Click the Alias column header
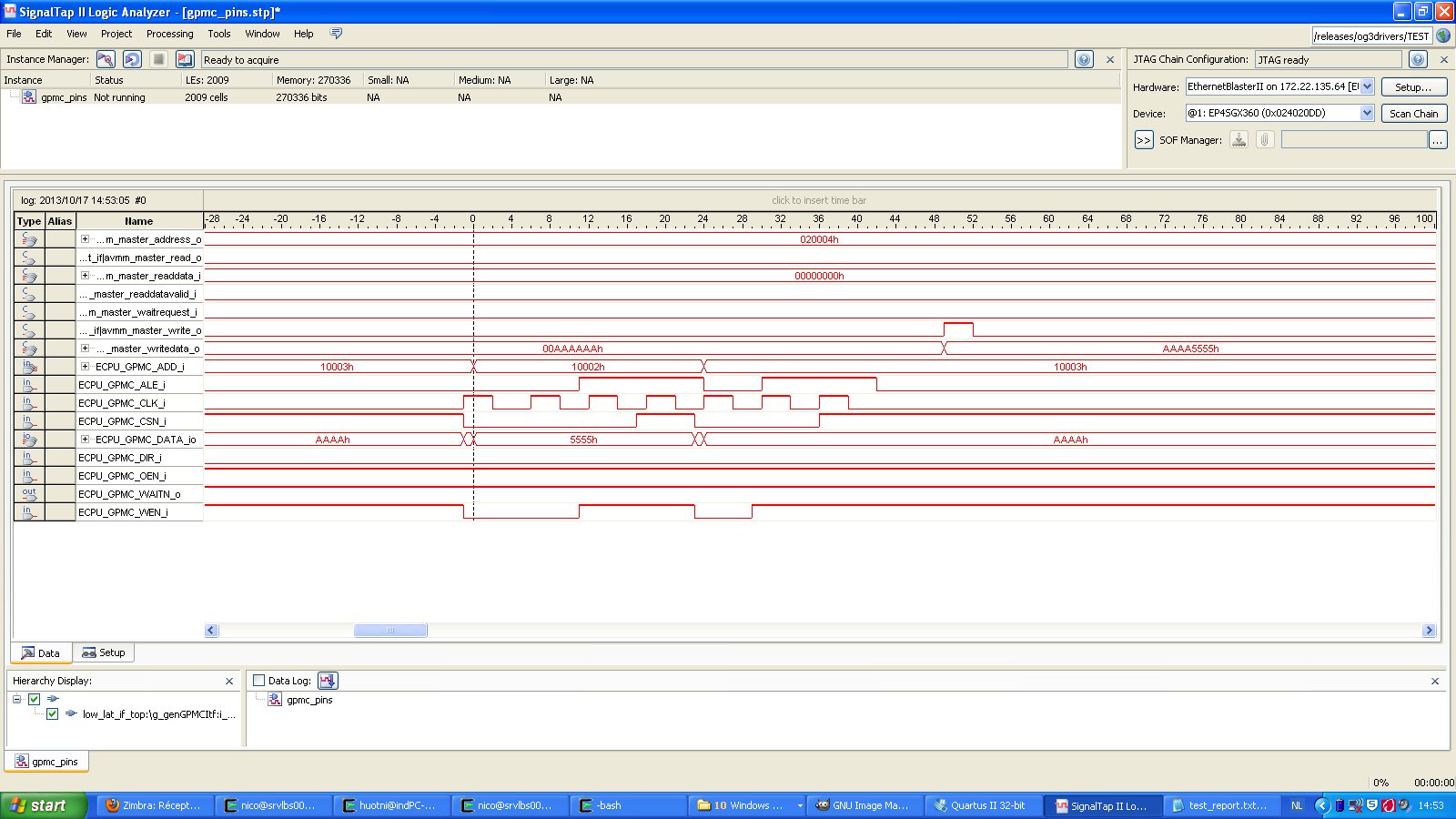This screenshot has width=1456, height=819. point(60,221)
